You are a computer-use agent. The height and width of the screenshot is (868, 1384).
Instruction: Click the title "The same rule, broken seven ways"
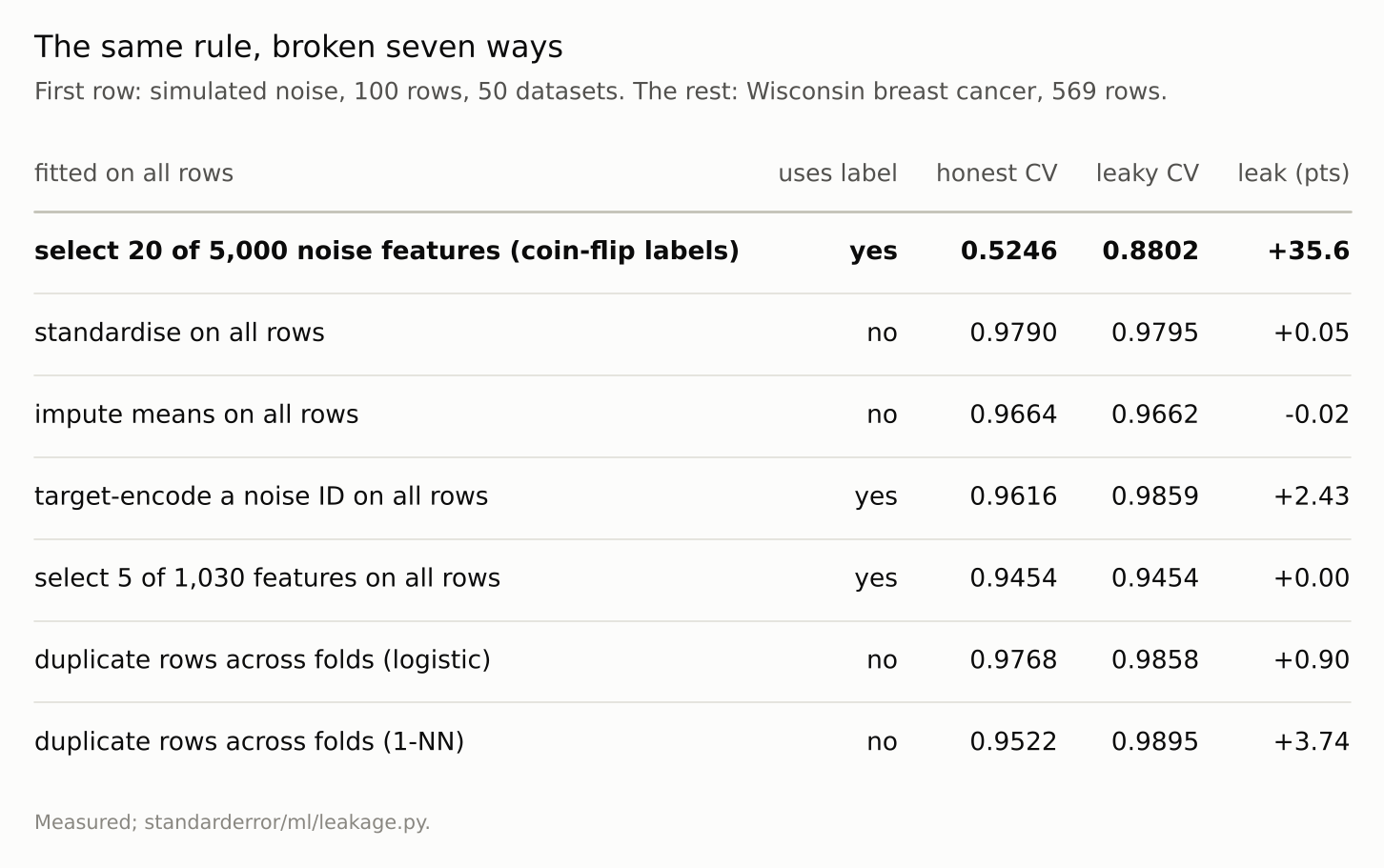[x=298, y=47]
